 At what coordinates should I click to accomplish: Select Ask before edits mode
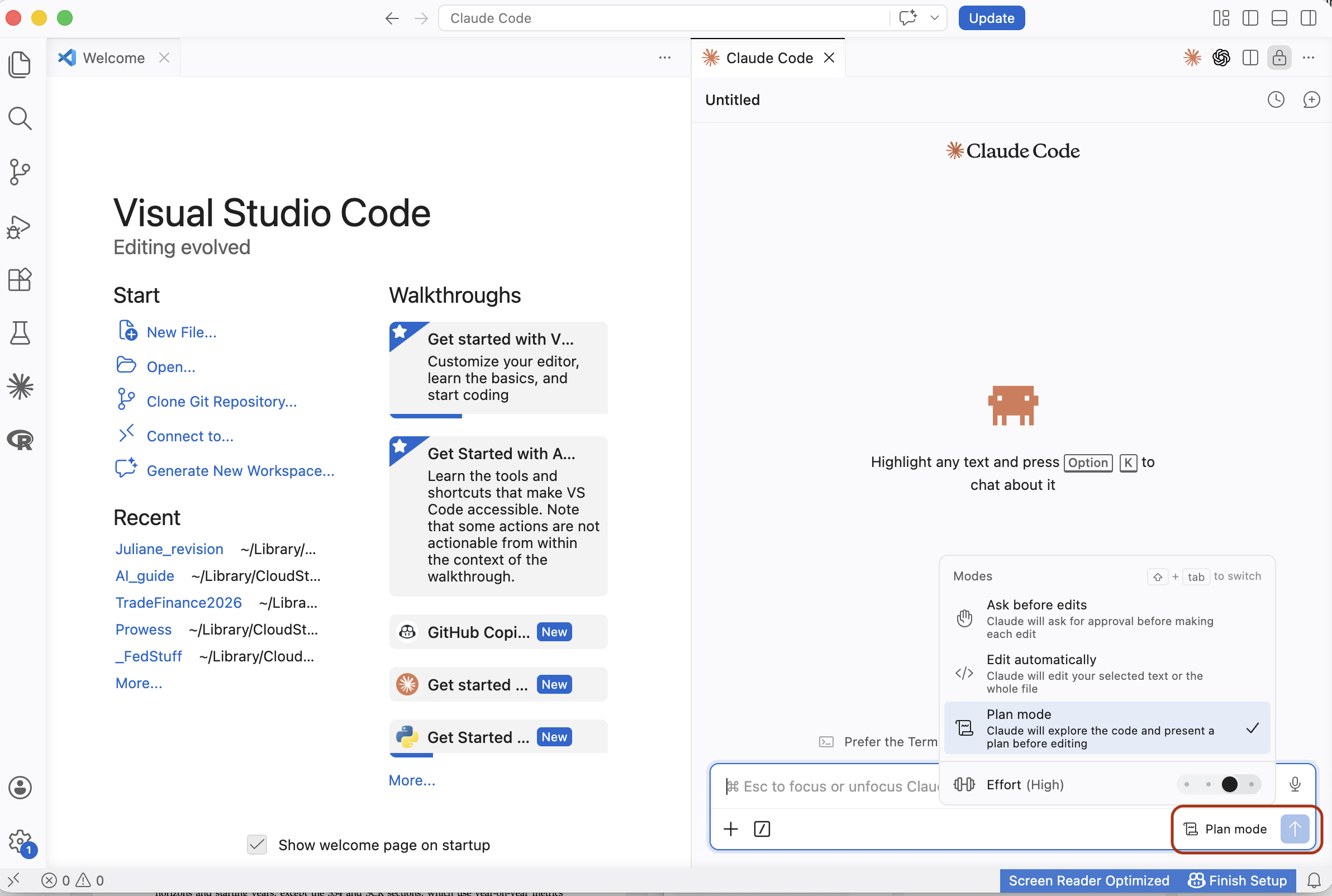pyautogui.click(x=1107, y=619)
